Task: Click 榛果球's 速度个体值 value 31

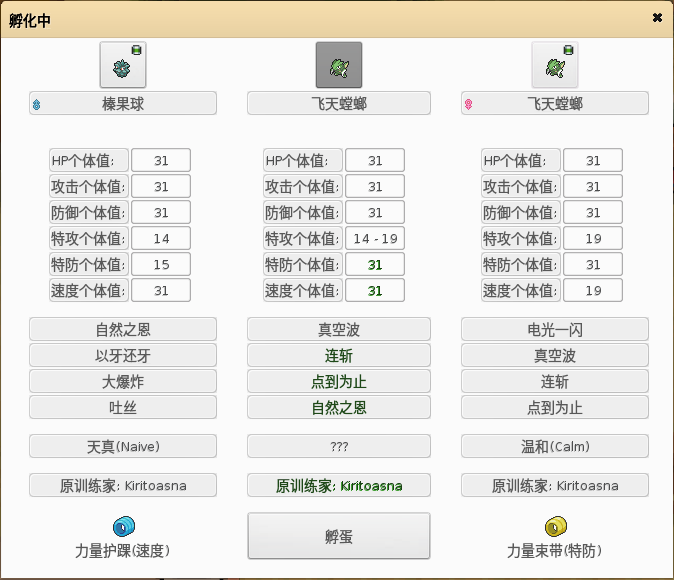Action: [161, 290]
